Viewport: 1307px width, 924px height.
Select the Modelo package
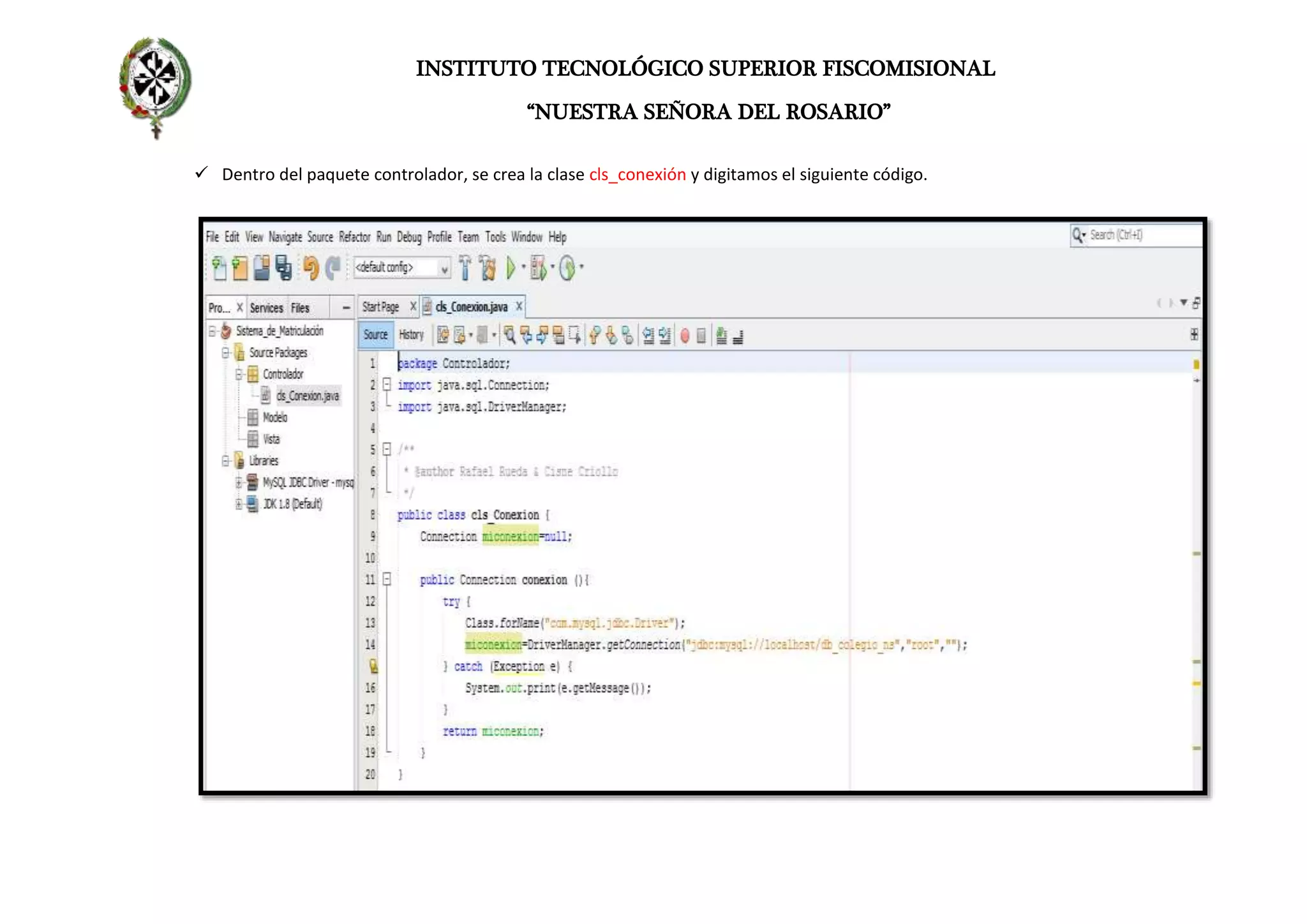275,418
